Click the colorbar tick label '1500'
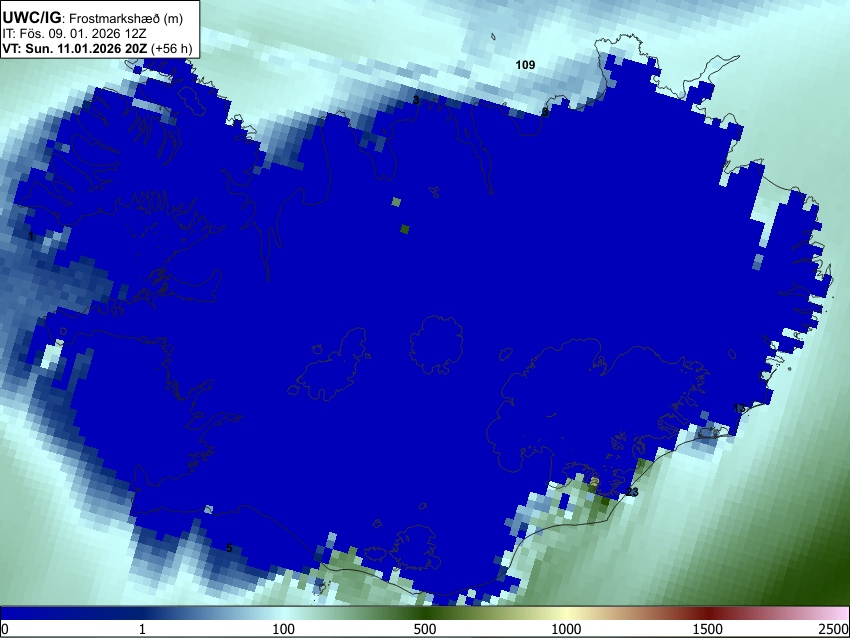Image resolution: width=850 pixels, height=638 pixels. [707, 629]
